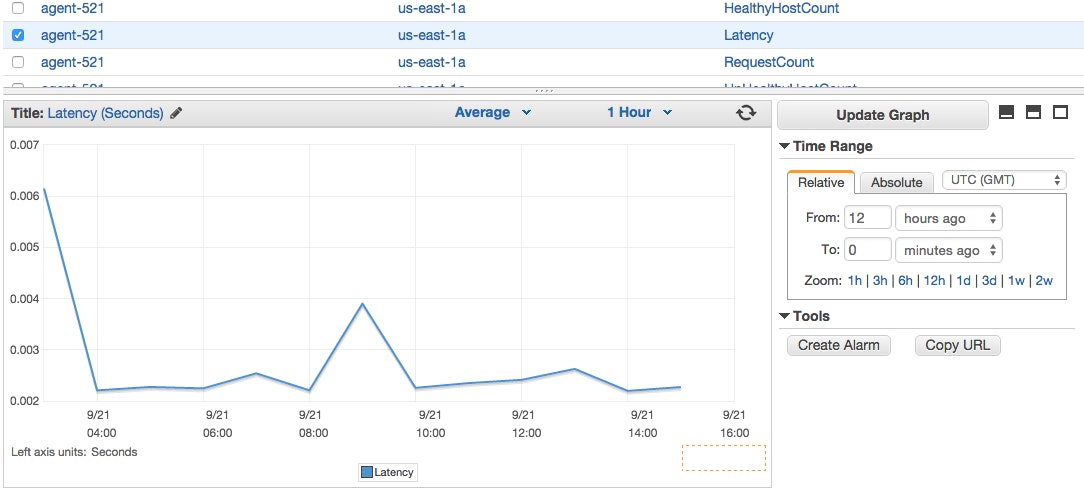Refresh the graph with circular arrows icon
The image size is (1084, 497).
coord(746,113)
